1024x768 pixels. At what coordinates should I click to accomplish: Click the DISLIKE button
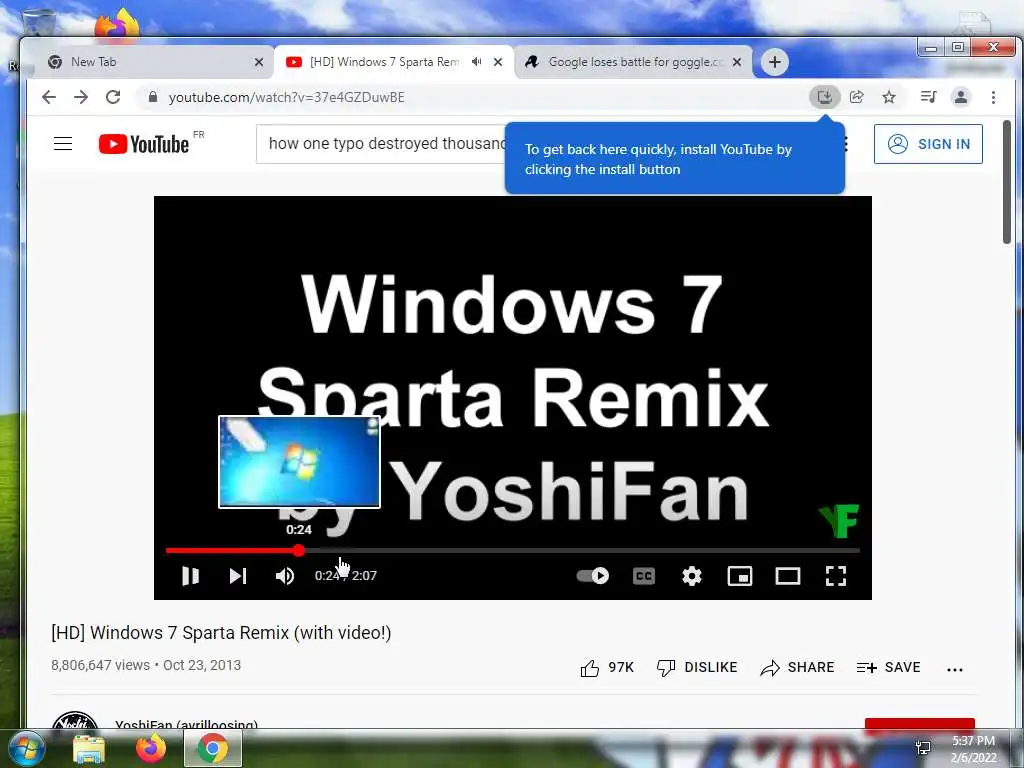pyautogui.click(x=697, y=667)
